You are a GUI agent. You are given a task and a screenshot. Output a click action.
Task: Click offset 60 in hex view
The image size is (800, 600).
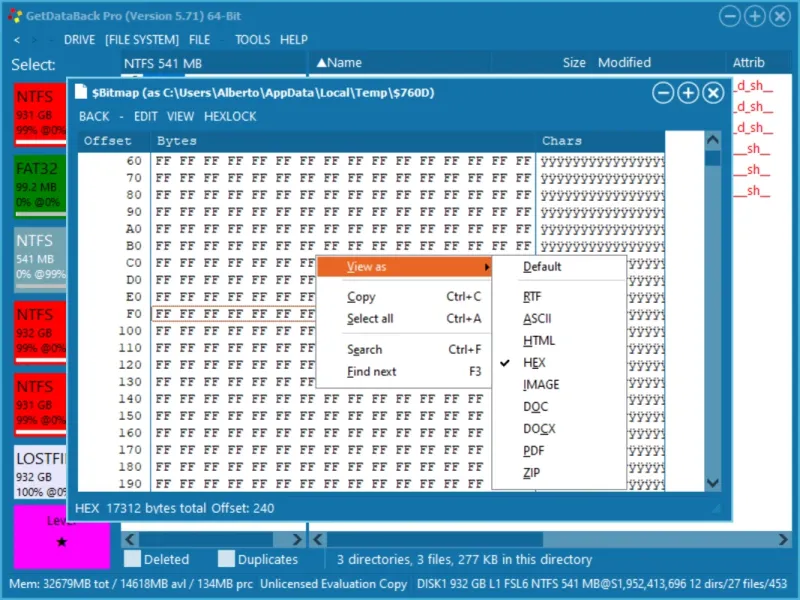click(134, 161)
